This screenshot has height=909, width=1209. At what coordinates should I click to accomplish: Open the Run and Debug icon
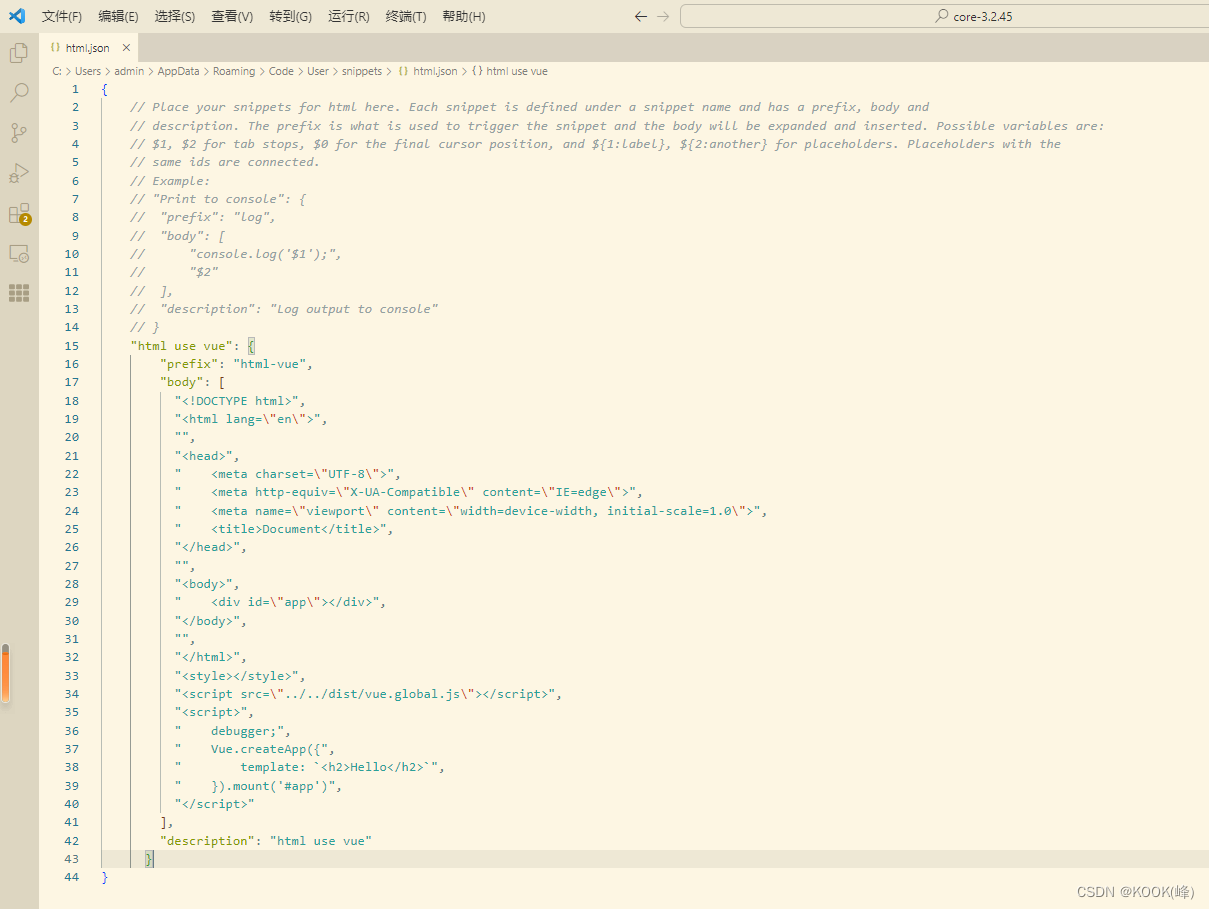pos(18,173)
